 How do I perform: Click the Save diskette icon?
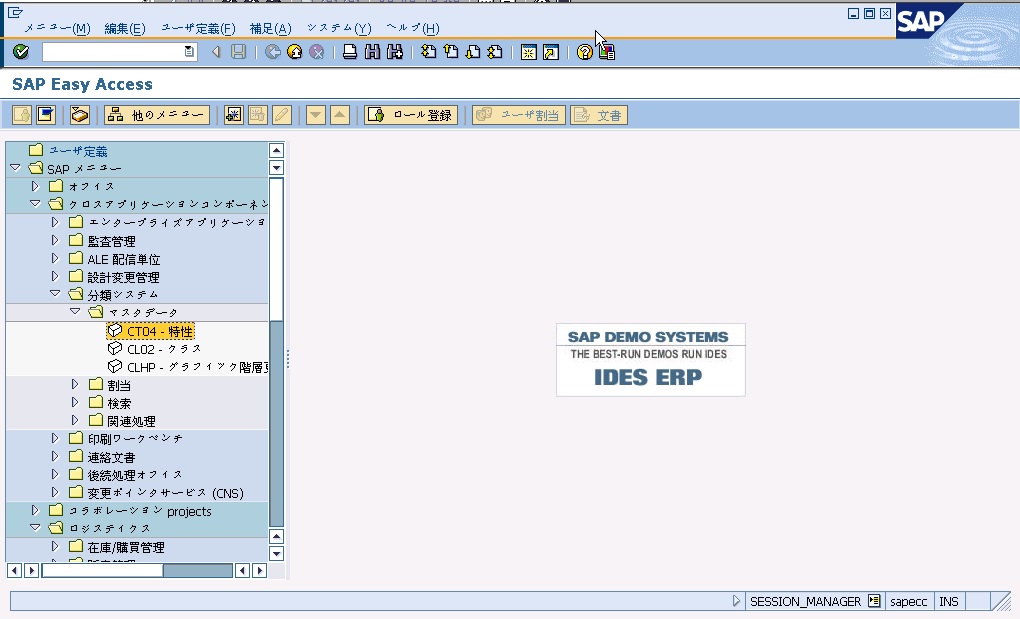pyautogui.click(x=238, y=51)
